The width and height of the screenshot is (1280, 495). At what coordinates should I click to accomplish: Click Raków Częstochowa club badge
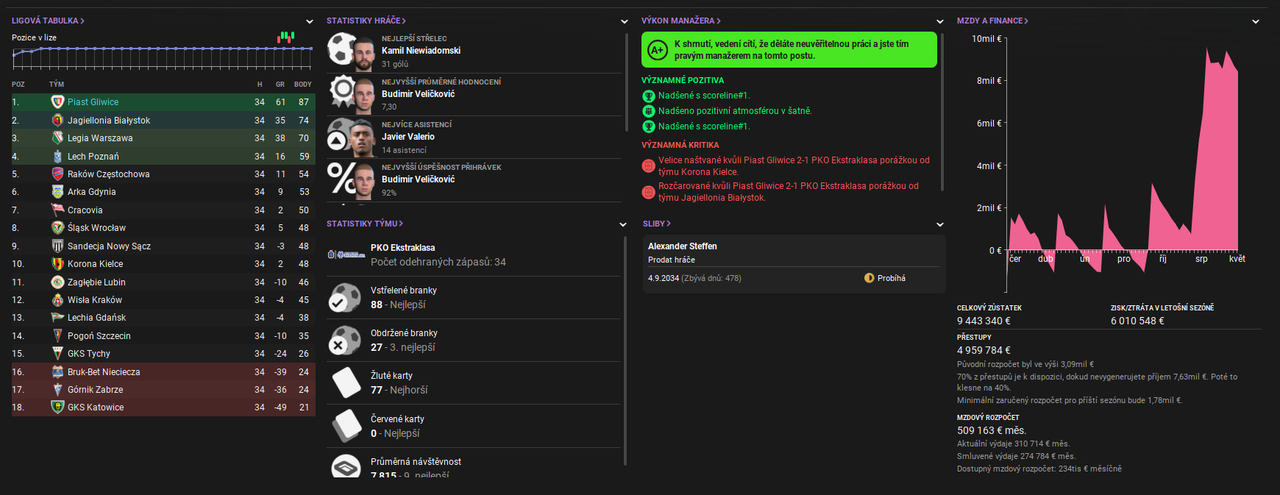pos(57,174)
